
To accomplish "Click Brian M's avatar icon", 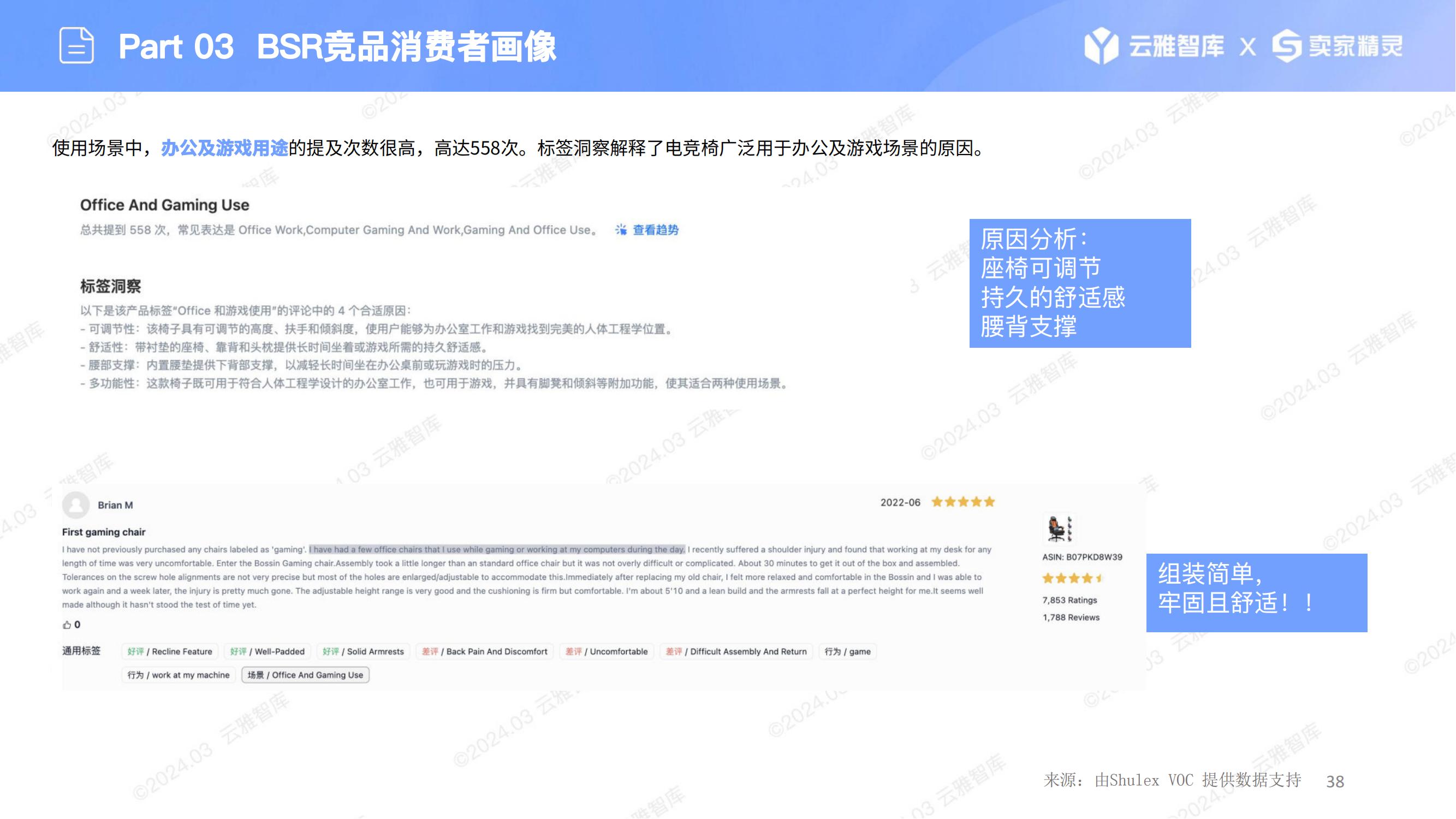I will point(76,505).
